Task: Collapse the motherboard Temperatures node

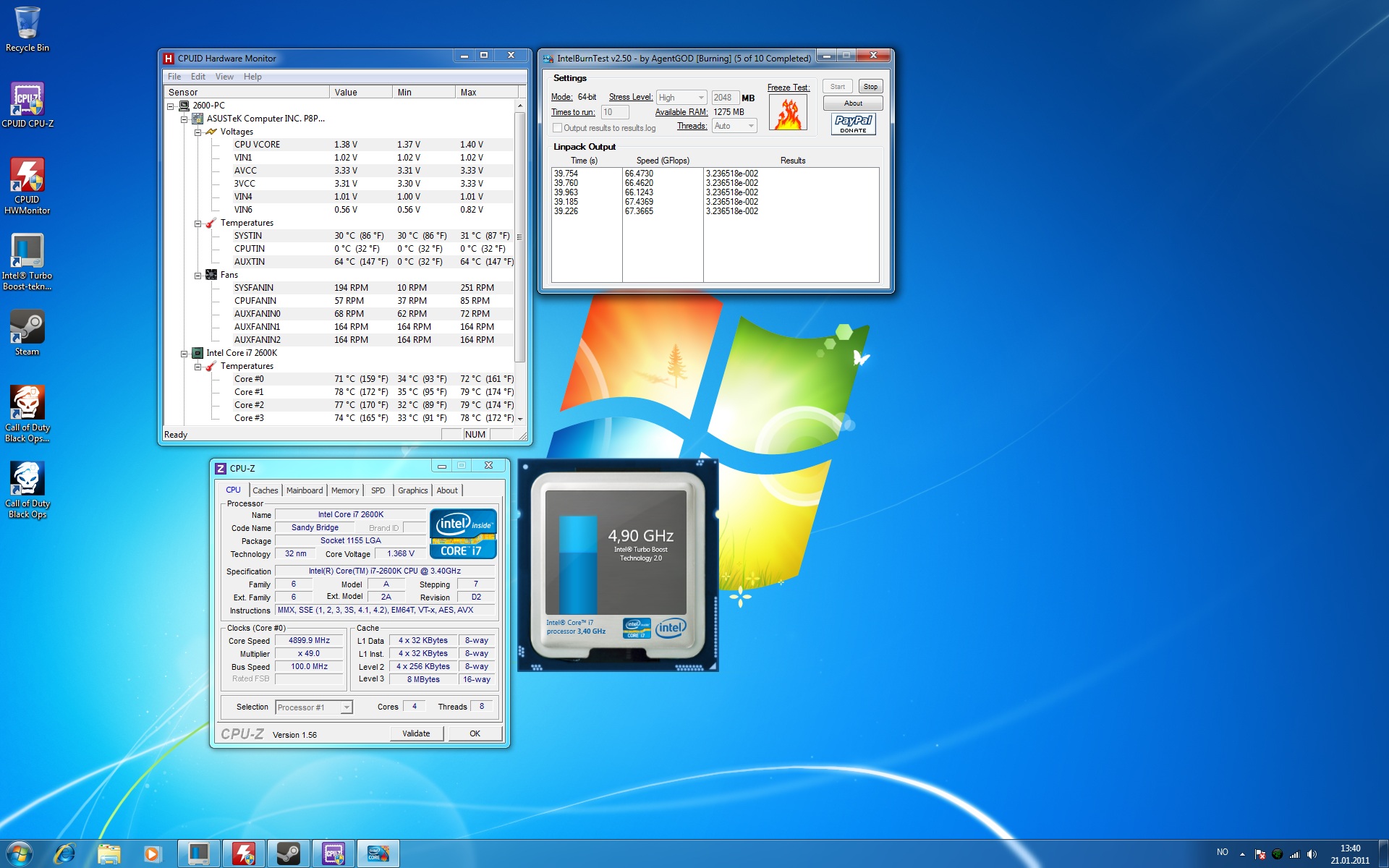Action: [198, 223]
